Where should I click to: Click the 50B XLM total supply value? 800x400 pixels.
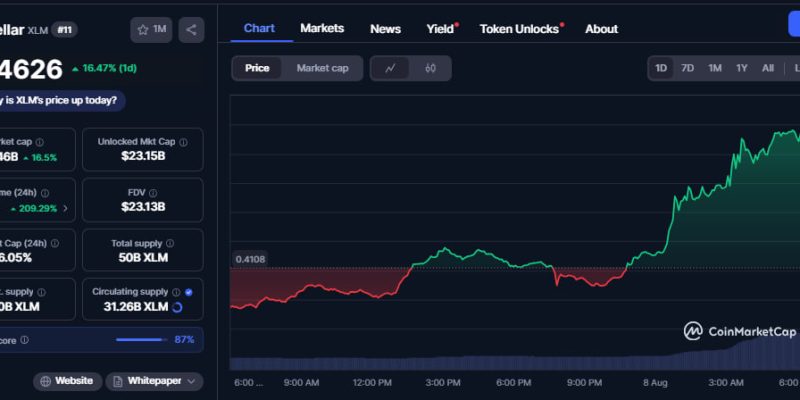click(x=143, y=258)
